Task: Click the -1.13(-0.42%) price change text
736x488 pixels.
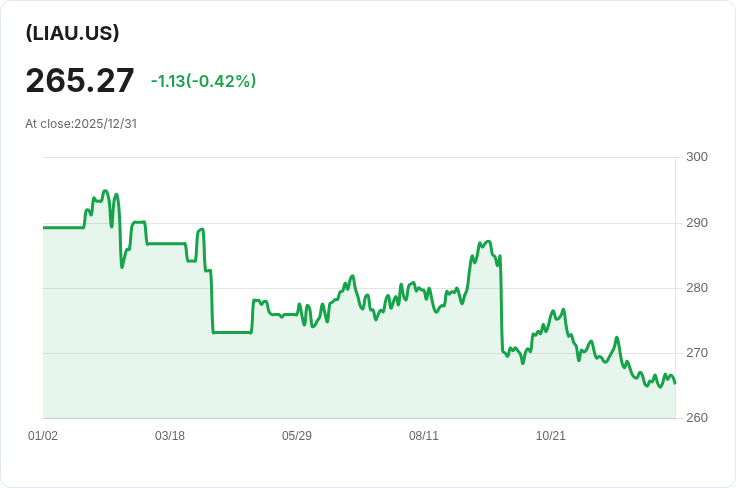Action: tap(203, 81)
